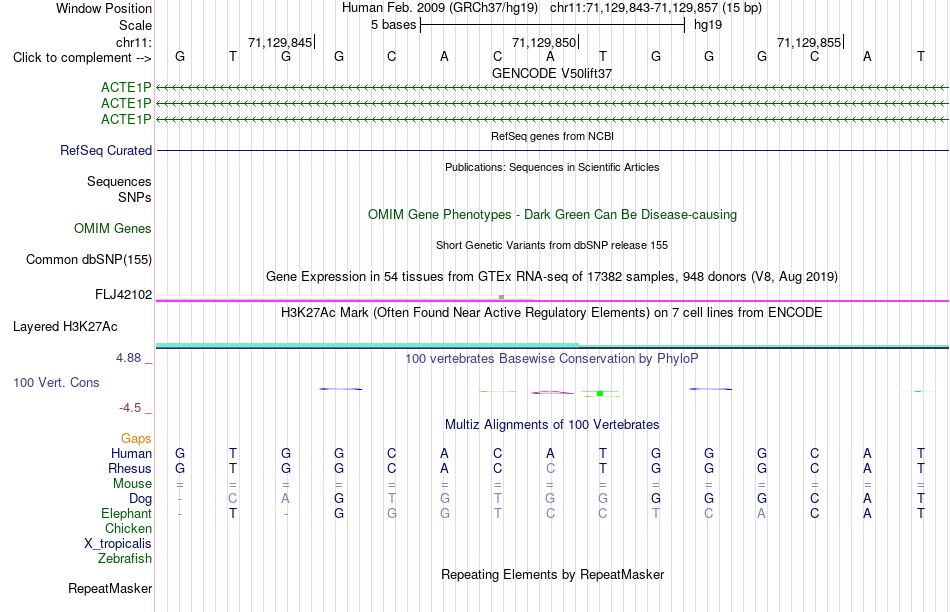
Task: Click the 4.88 PhyloP upper value
Action: point(128,358)
